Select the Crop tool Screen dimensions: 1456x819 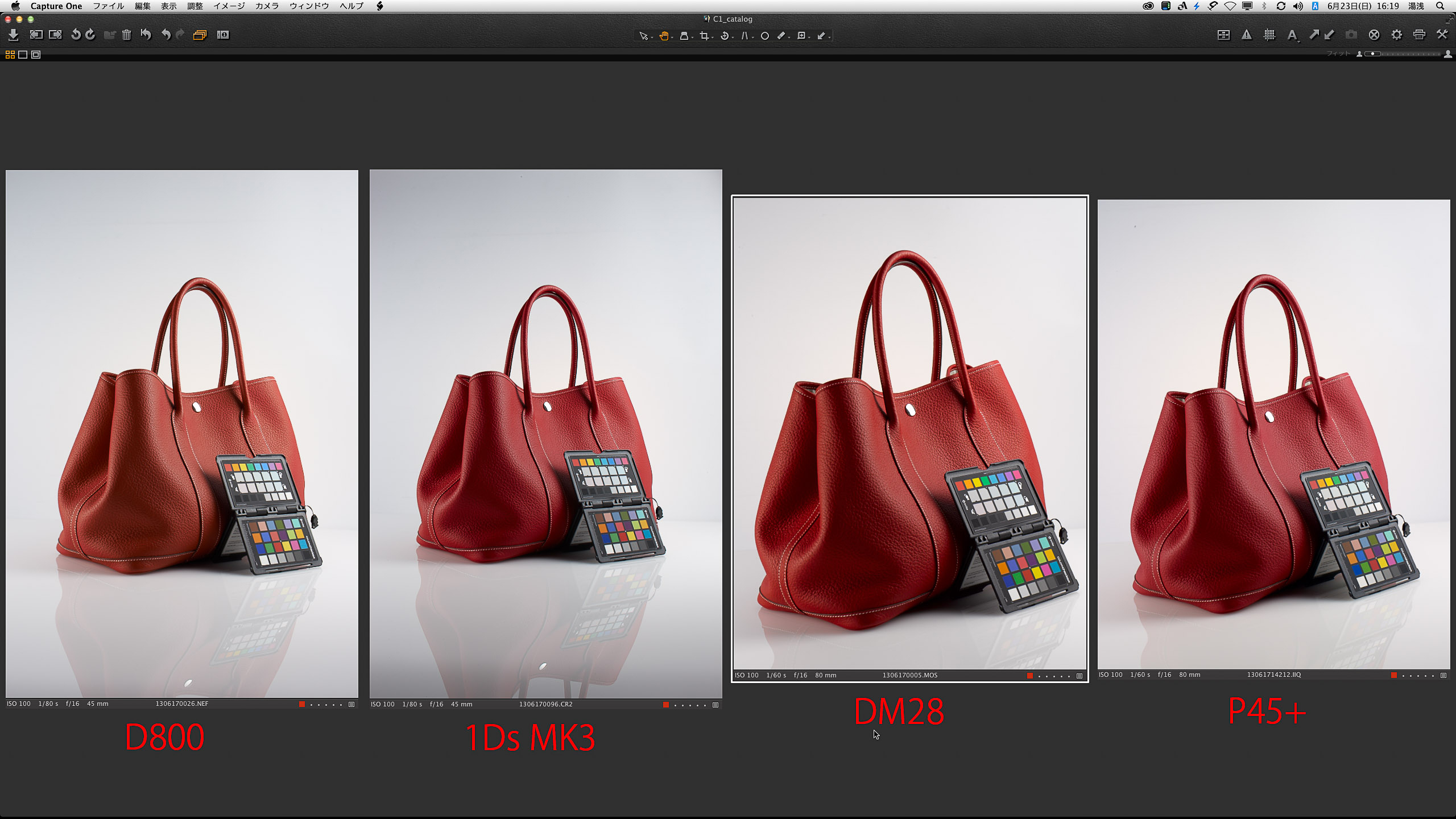(x=704, y=36)
